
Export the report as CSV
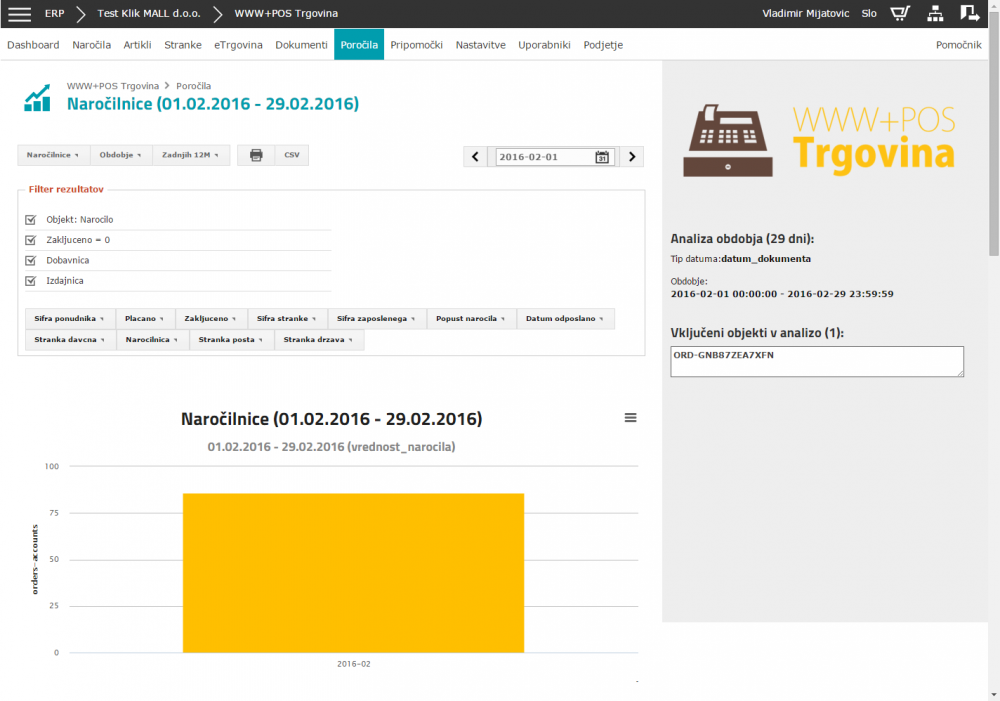(292, 155)
